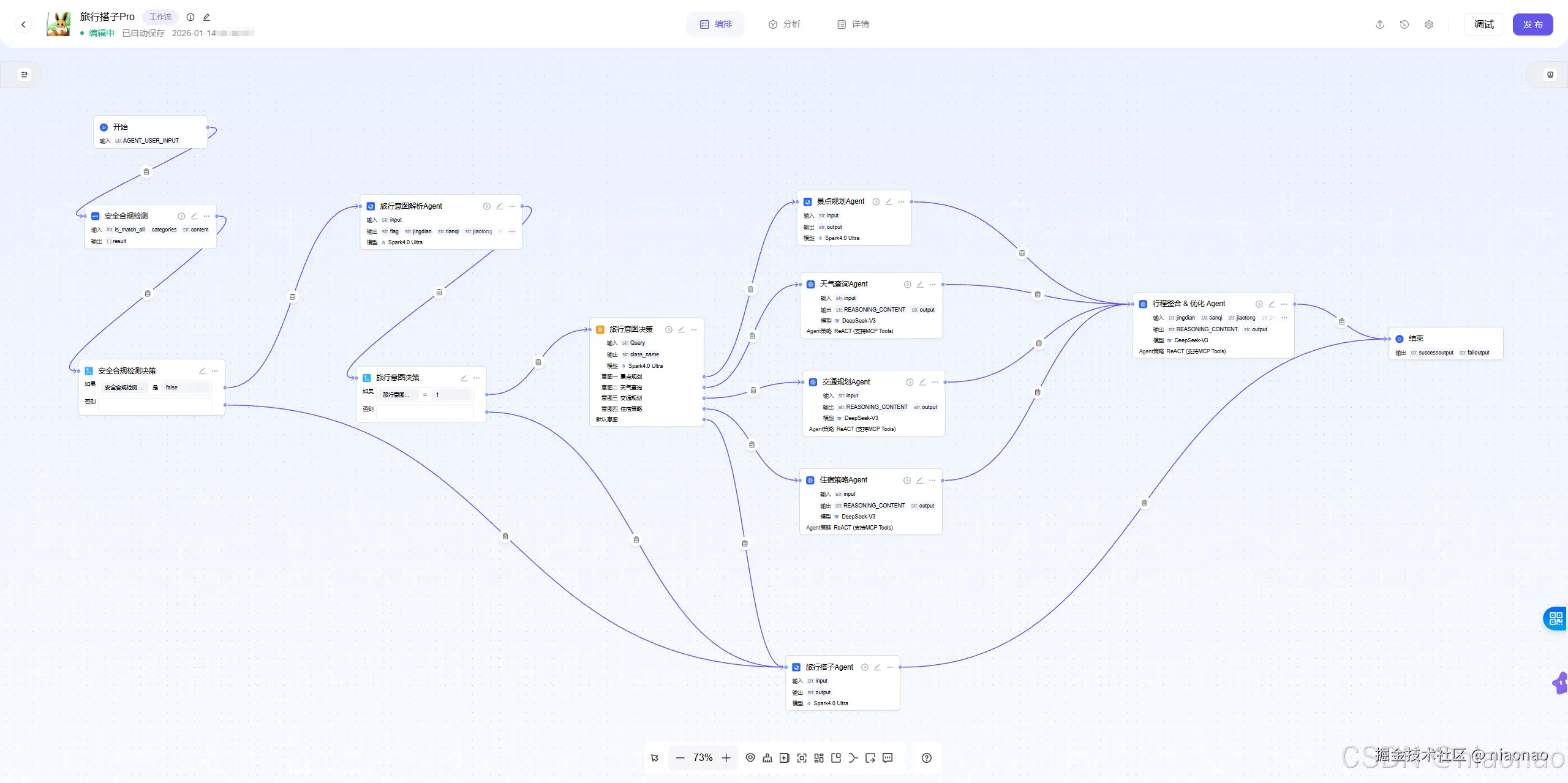
Task: Click the 调试 debug button
Action: click(1483, 24)
